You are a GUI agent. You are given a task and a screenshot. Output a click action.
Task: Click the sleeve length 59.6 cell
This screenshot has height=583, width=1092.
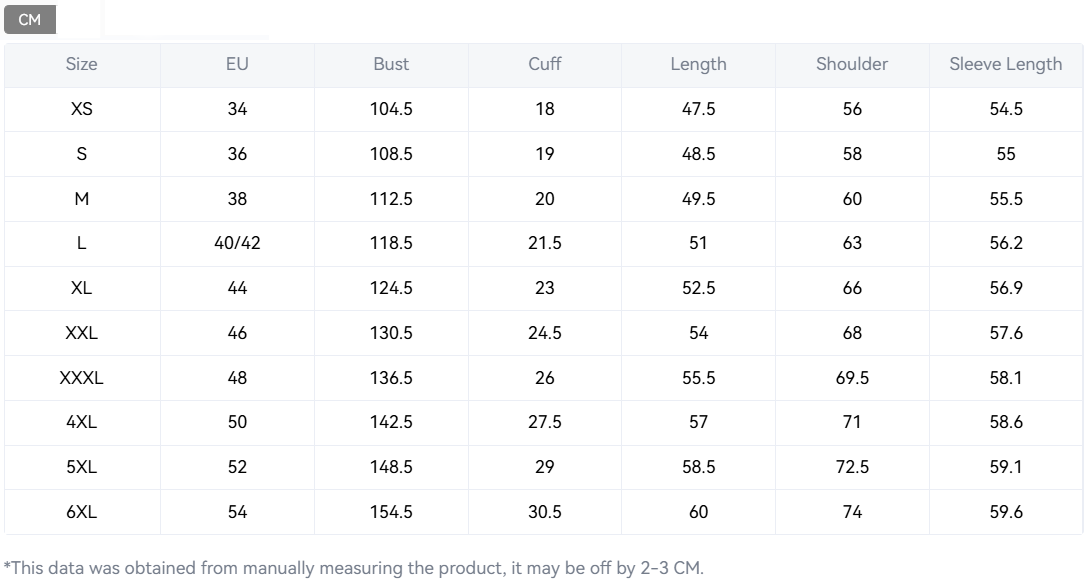[1006, 512]
